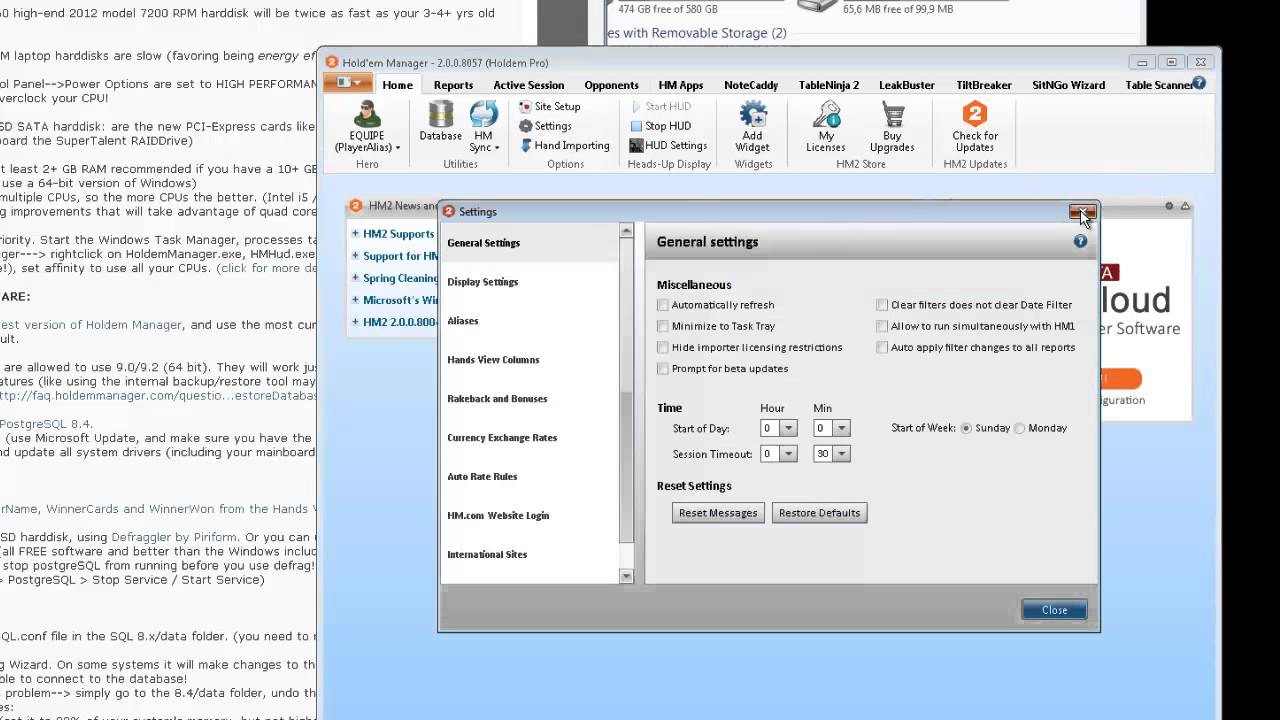Image resolution: width=1280 pixels, height=720 pixels.
Task: Click Stop HUD in the ribbon
Action: (x=660, y=126)
